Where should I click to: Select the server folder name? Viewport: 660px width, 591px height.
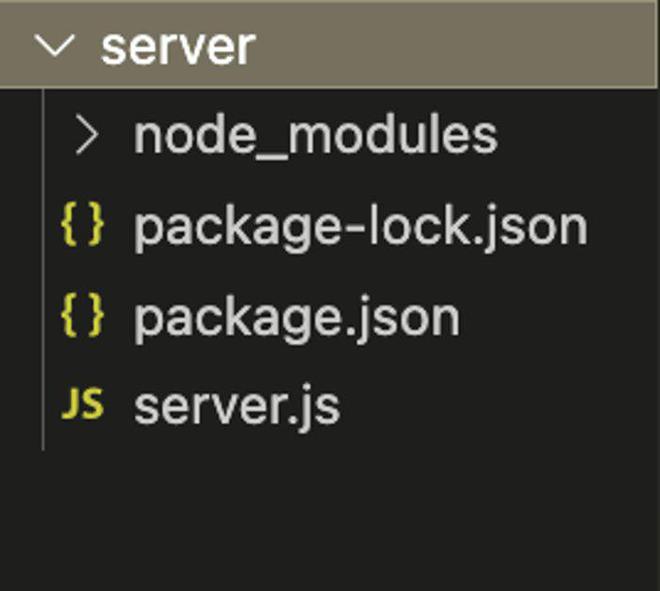[x=178, y=46]
